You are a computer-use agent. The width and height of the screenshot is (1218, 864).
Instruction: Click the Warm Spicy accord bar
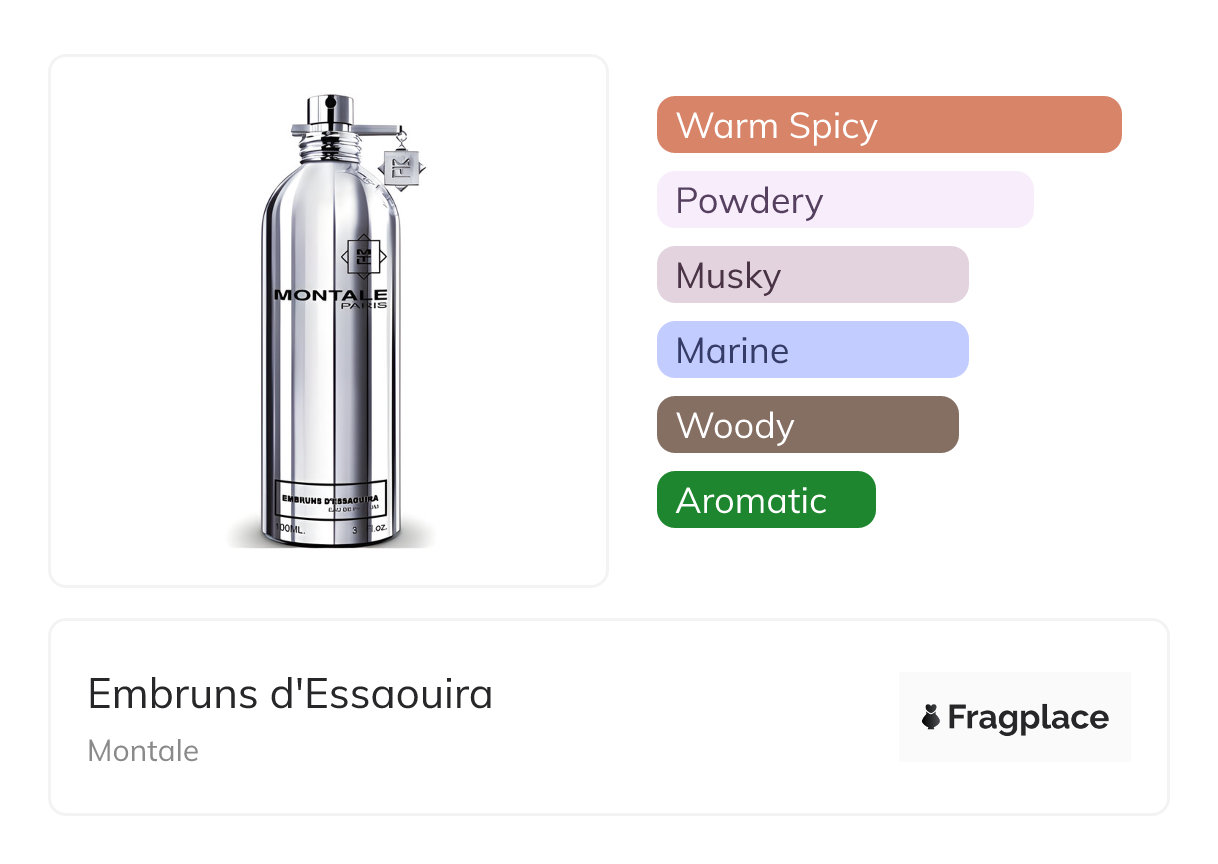(889, 125)
